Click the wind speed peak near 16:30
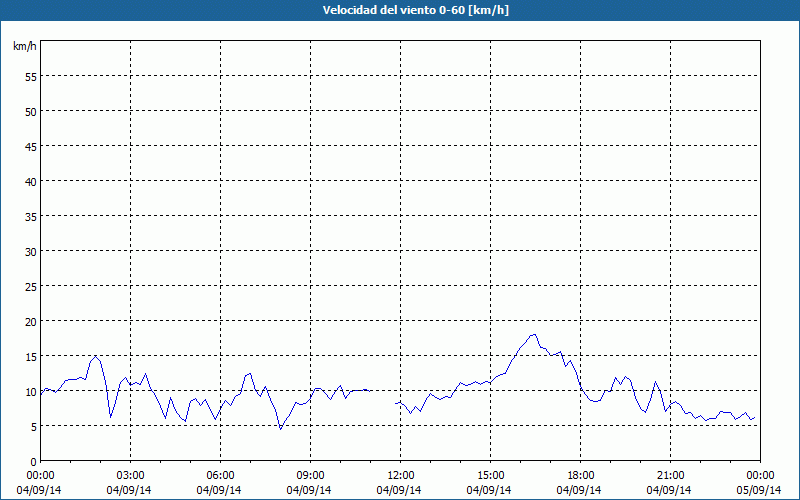This screenshot has width=800, height=500. tap(534, 335)
